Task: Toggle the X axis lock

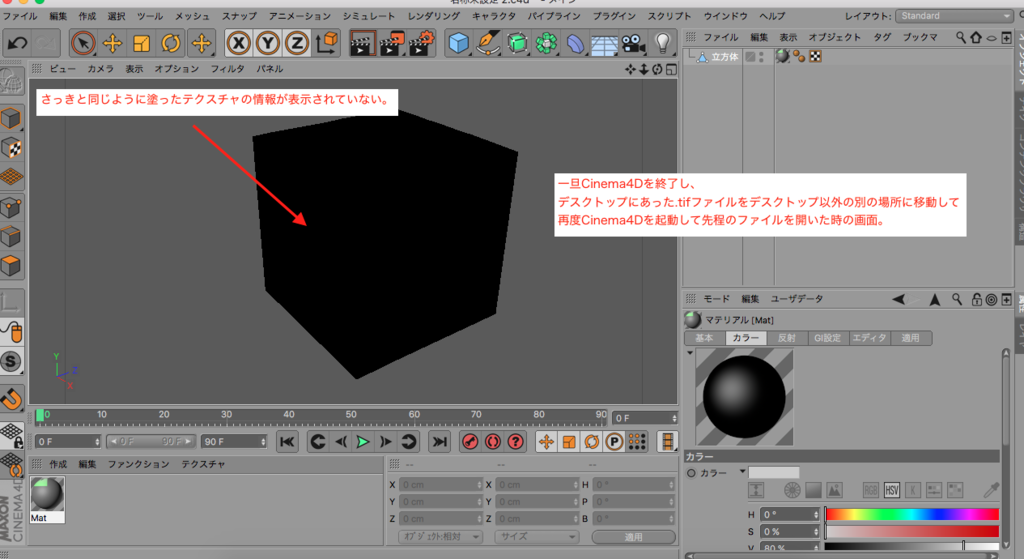Action: pyautogui.click(x=238, y=44)
